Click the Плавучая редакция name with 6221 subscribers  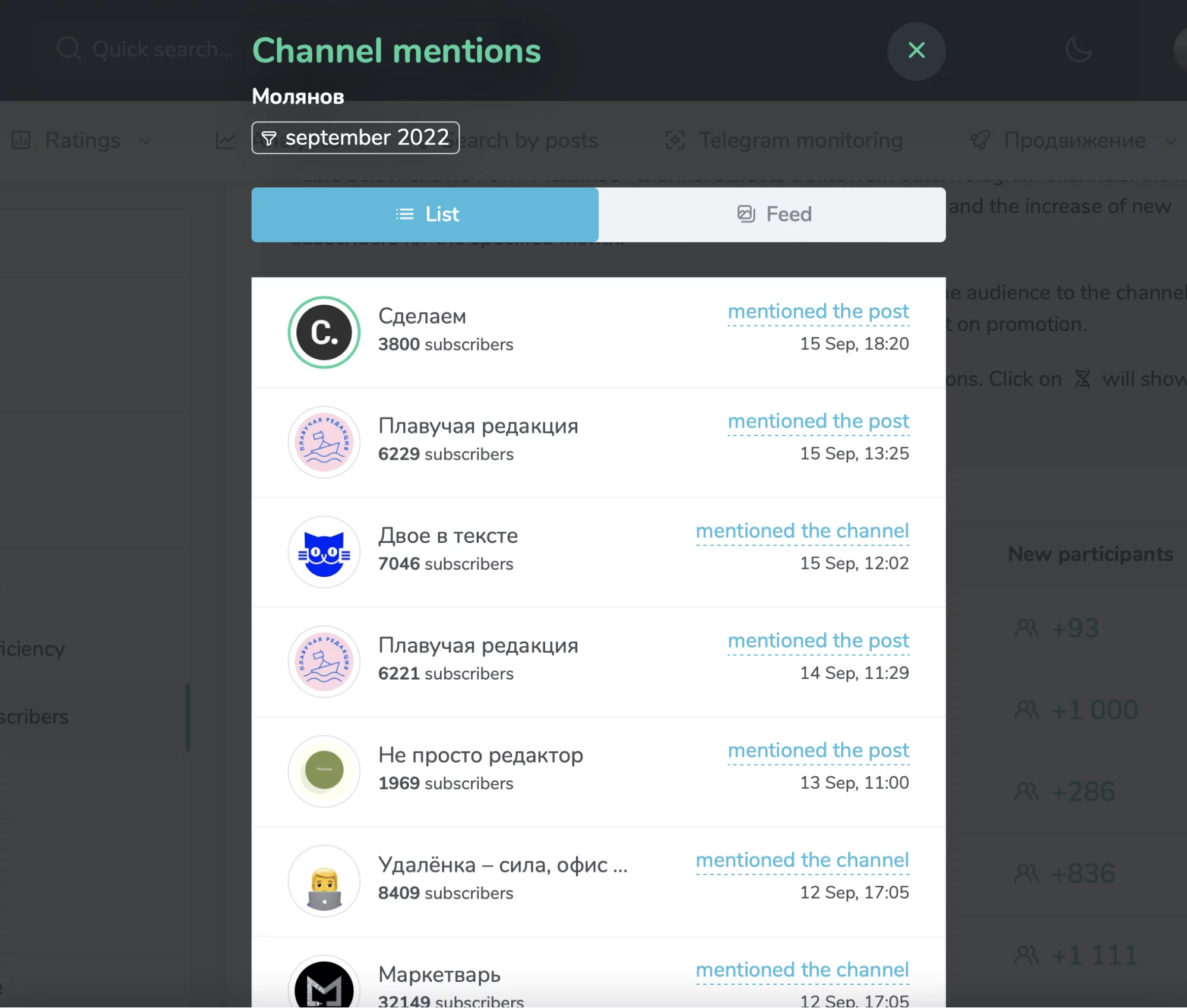click(478, 646)
